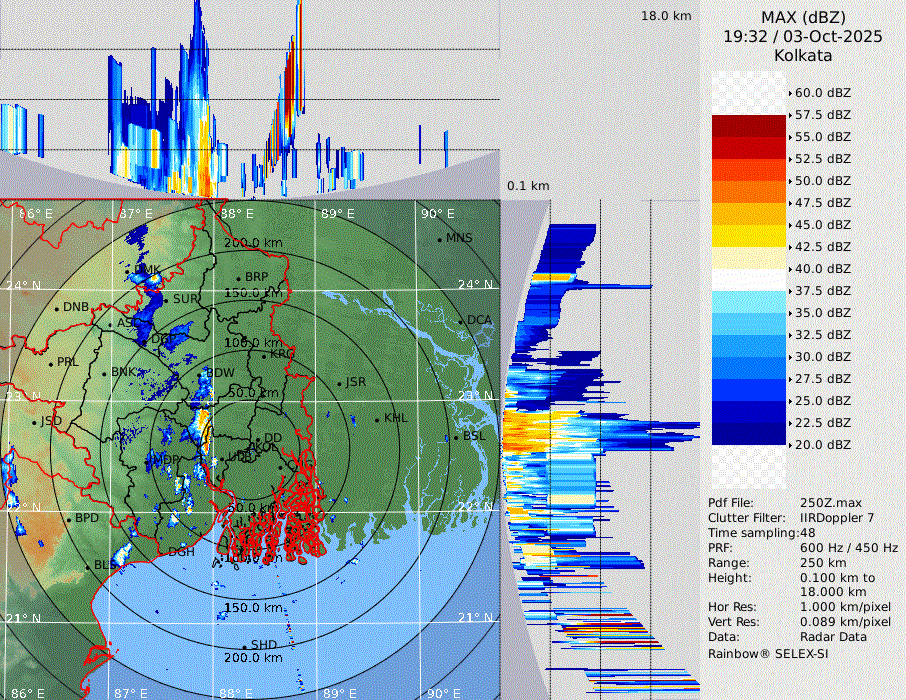Click the BPD station dot
Viewport: 906px width, 700px height.
(x=68, y=519)
